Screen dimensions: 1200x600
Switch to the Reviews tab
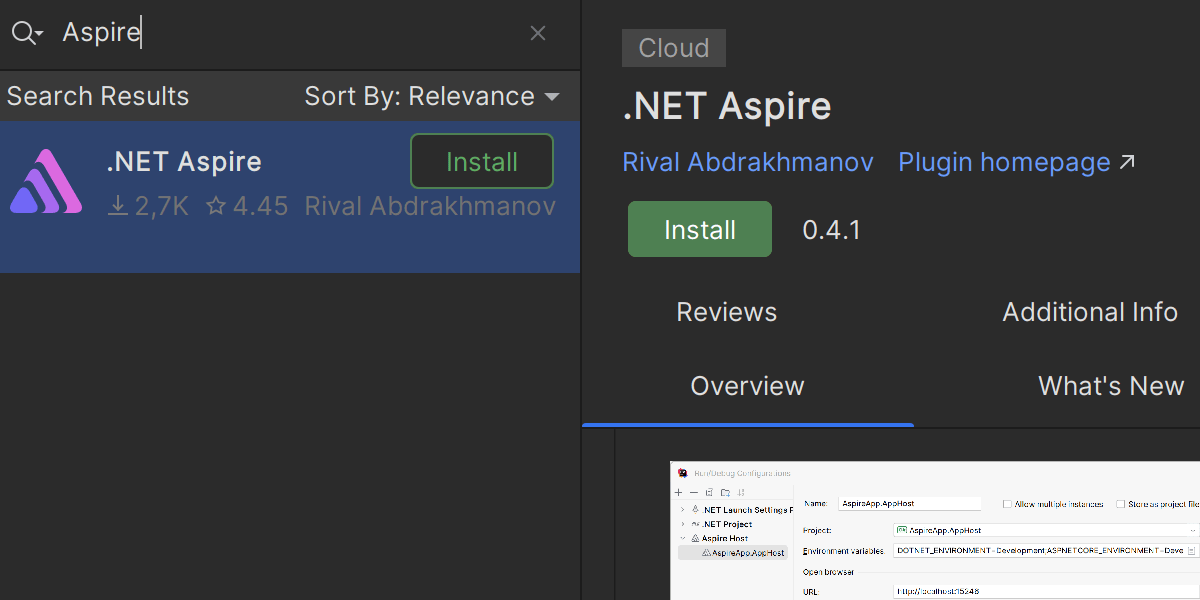tap(726, 312)
